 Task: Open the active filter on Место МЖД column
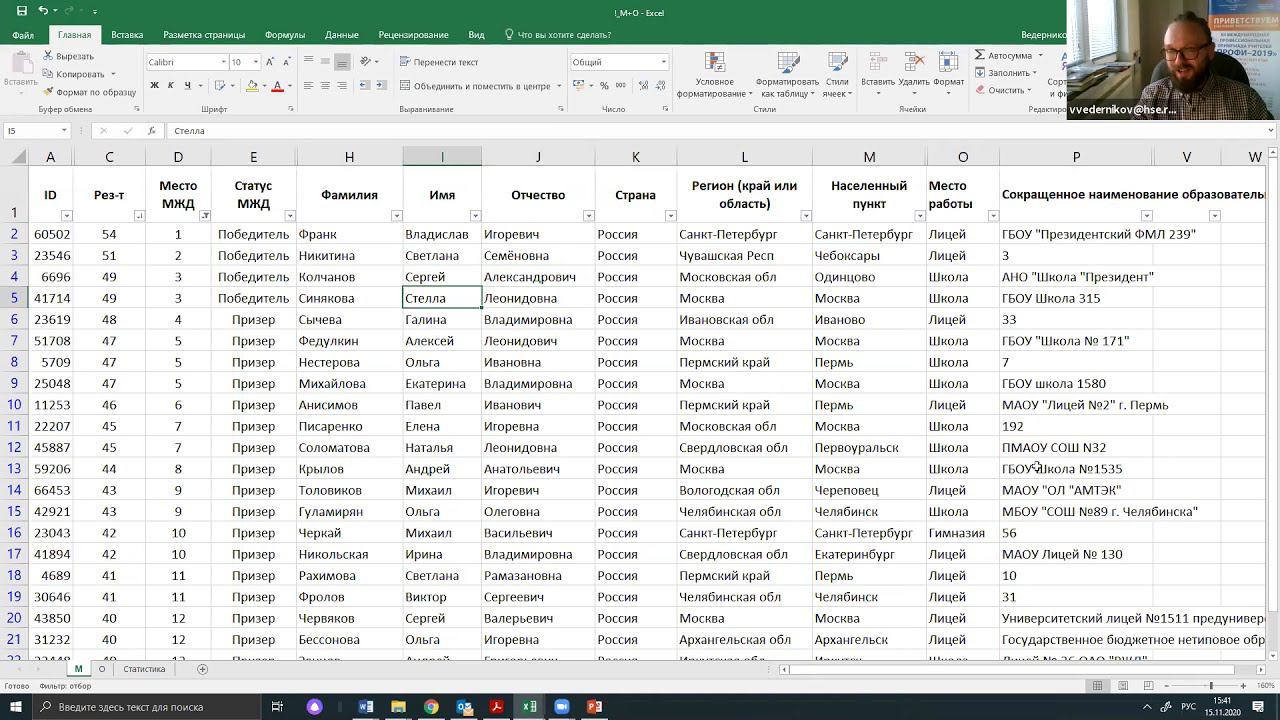(205, 216)
